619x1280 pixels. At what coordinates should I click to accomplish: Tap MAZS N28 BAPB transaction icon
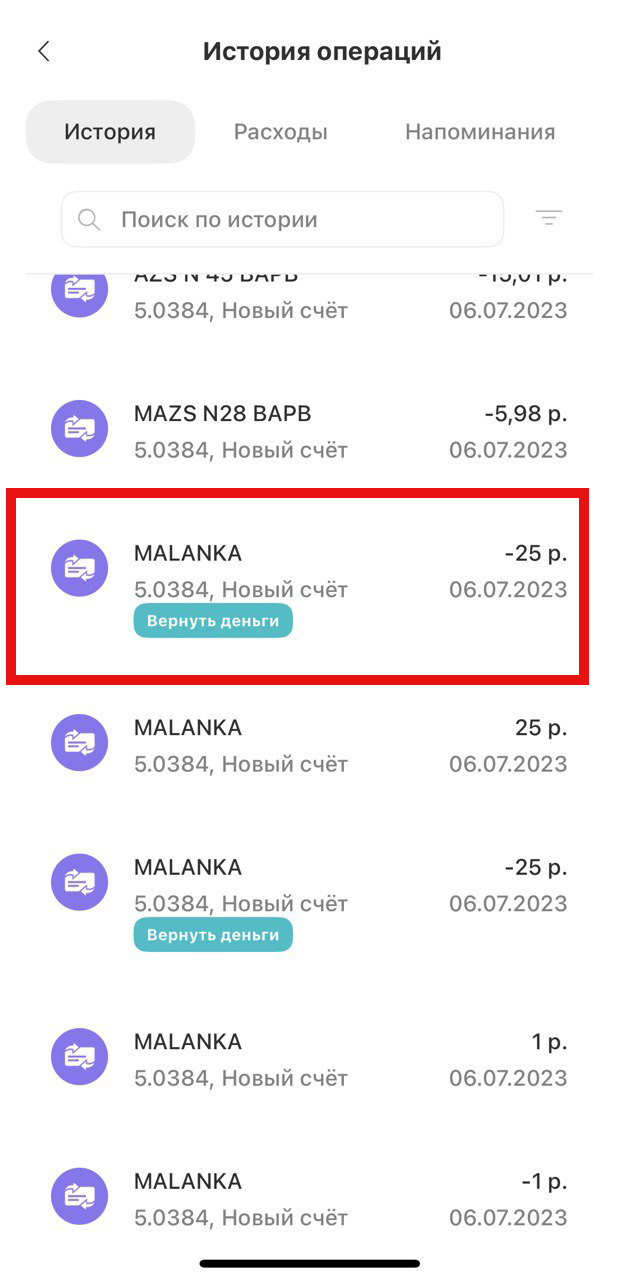click(79, 428)
